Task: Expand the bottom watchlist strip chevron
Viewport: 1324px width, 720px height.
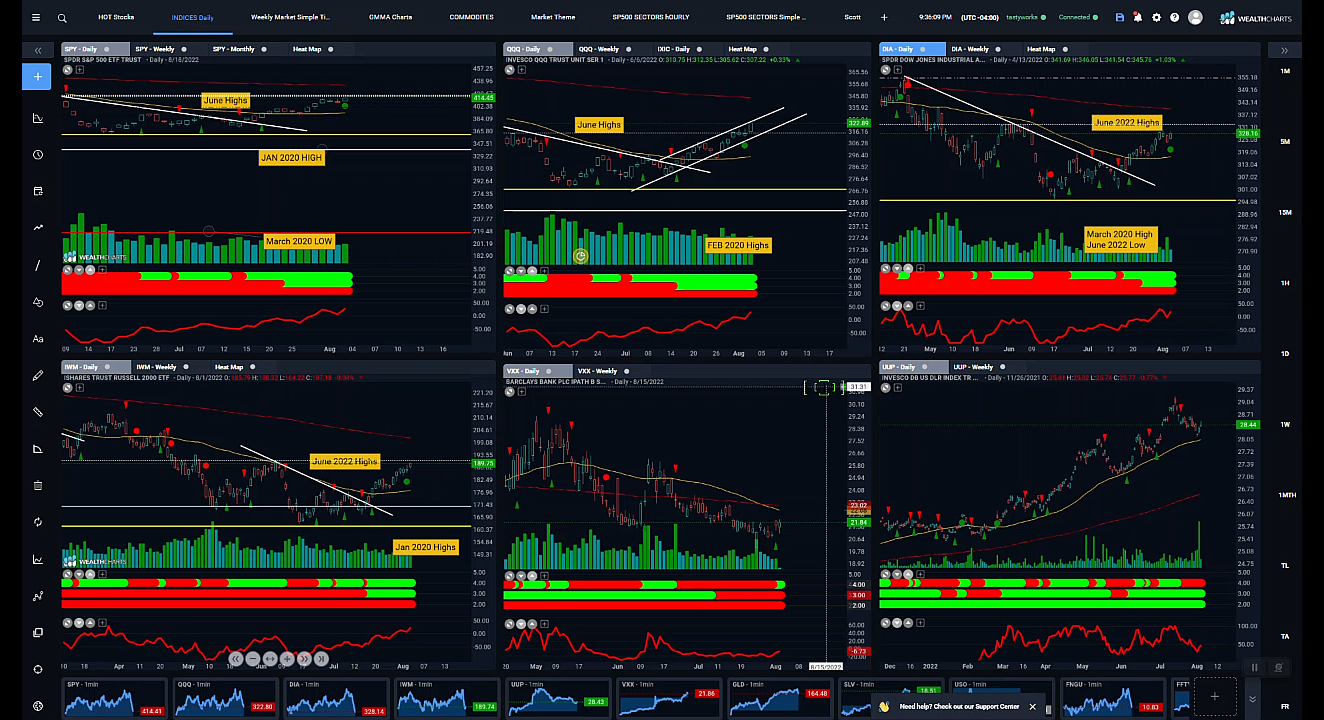Action: (1253, 698)
